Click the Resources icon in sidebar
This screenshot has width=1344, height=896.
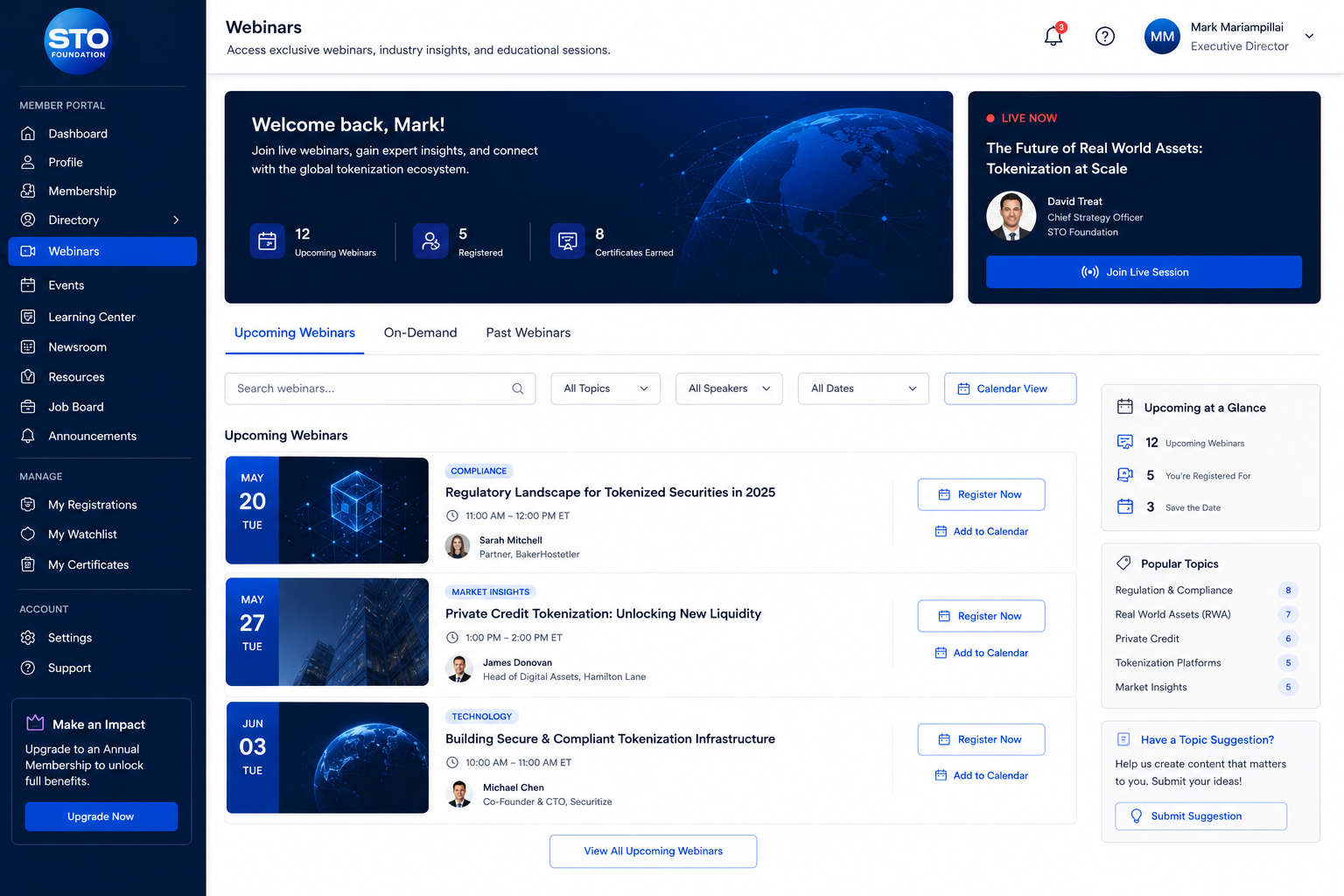28,377
